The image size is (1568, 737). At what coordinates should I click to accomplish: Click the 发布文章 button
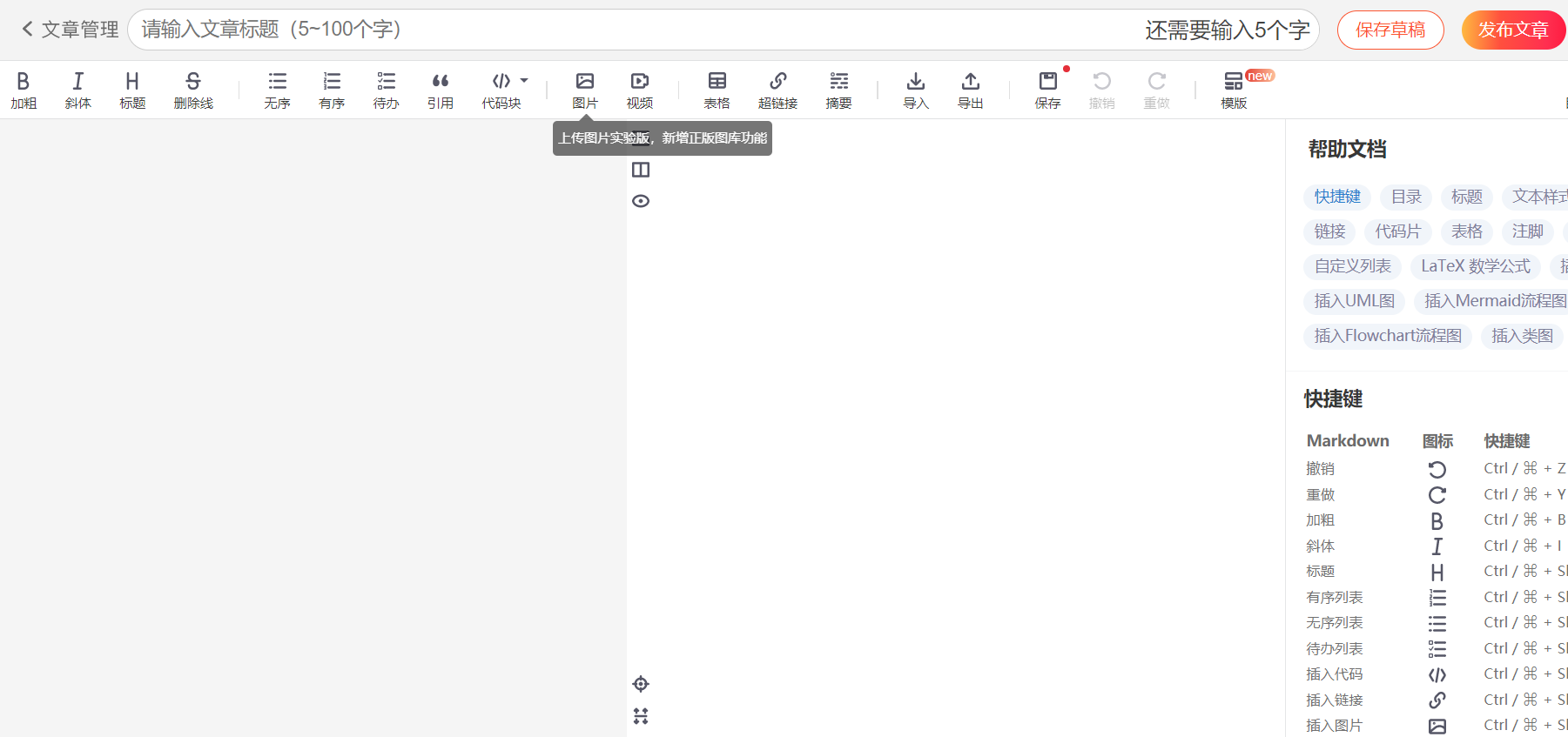(x=1513, y=30)
